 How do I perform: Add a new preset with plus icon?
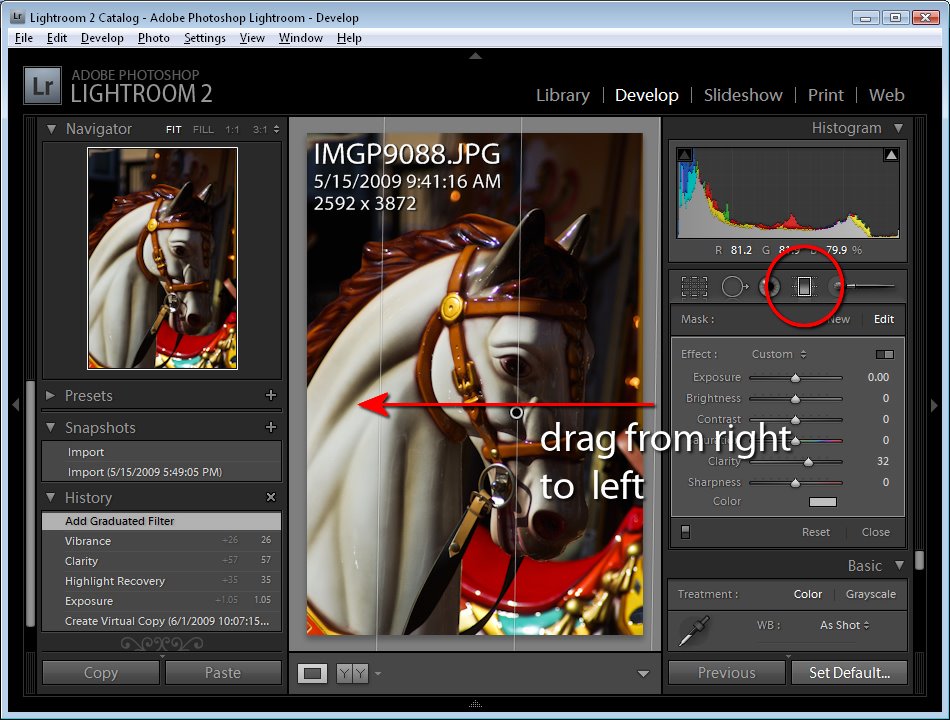point(271,395)
